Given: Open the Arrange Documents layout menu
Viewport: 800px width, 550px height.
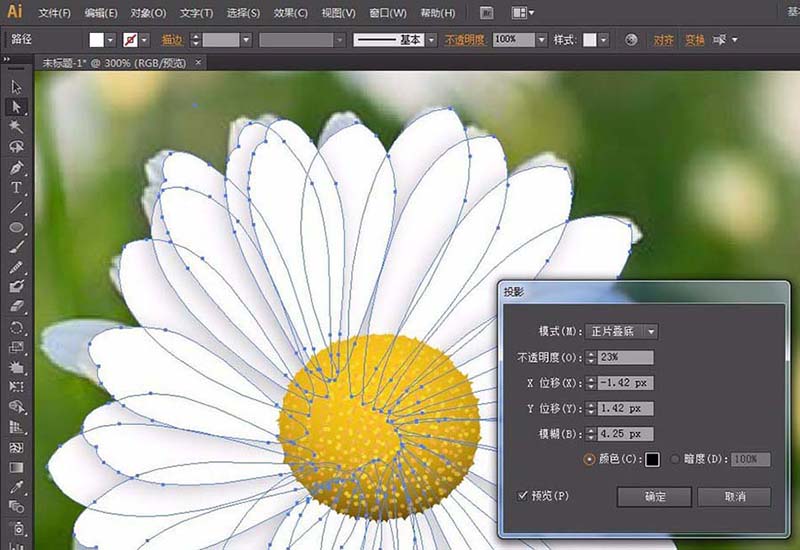Looking at the screenshot, I should (522, 13).
